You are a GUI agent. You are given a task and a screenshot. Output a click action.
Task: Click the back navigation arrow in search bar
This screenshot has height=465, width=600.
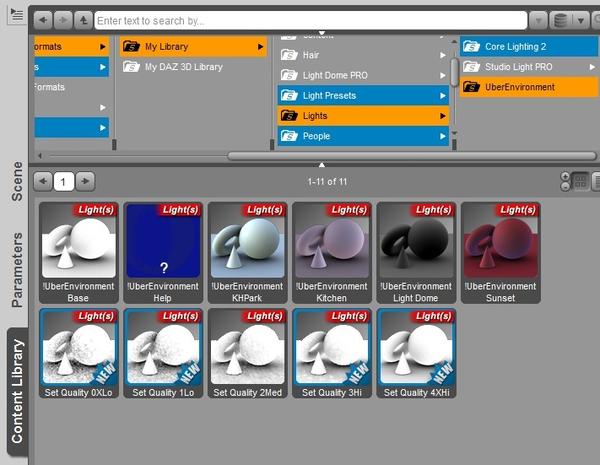43,20
